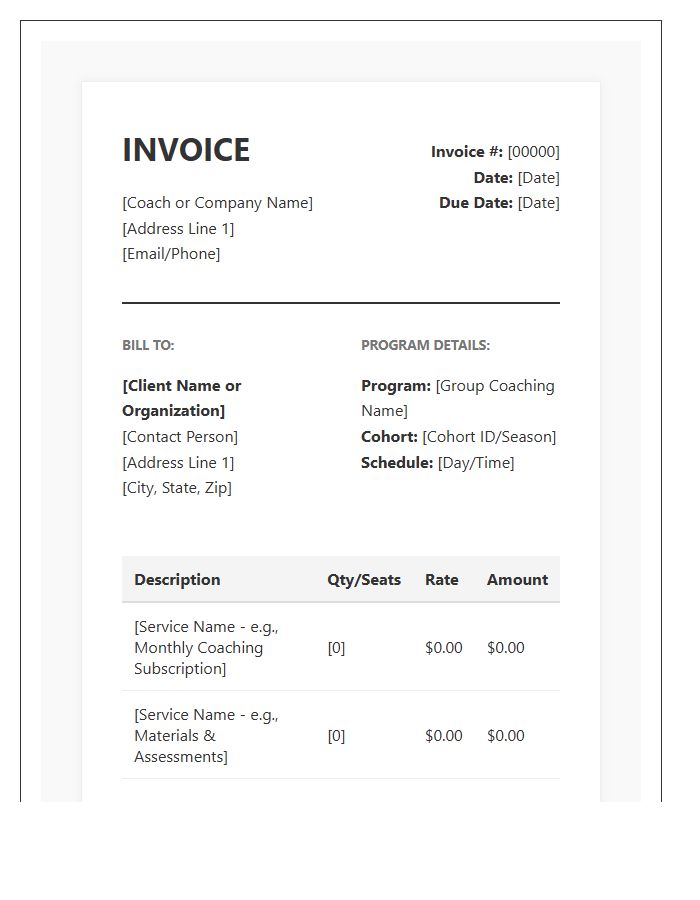This screenshot has width=700, height=900.
Task: Click the Description column header
Action: click(x=177, y=580)
